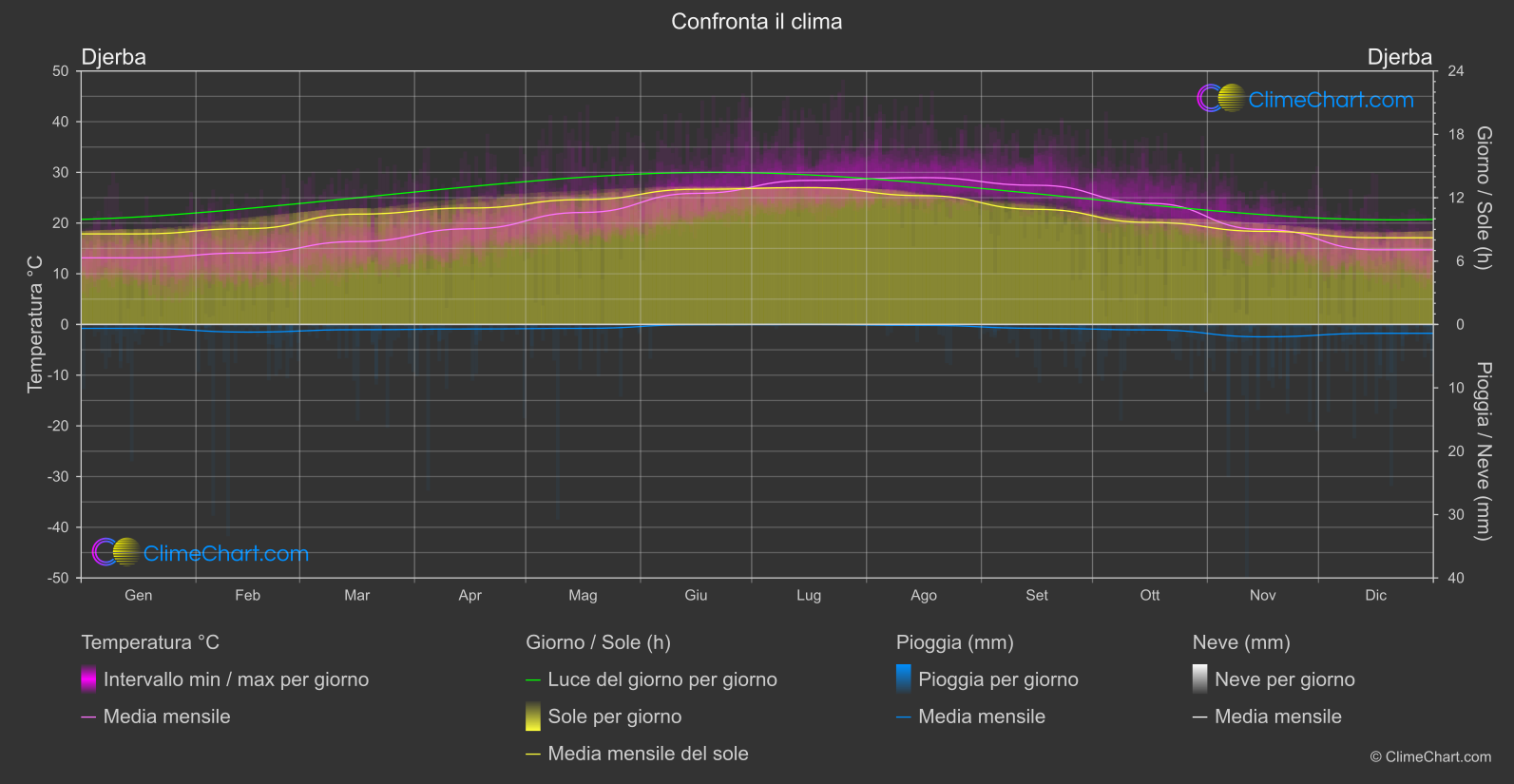Click the 'Neve (mm)' legend heading
The width and height of the screenshot is (1514, 784).
coord(1241,642)
